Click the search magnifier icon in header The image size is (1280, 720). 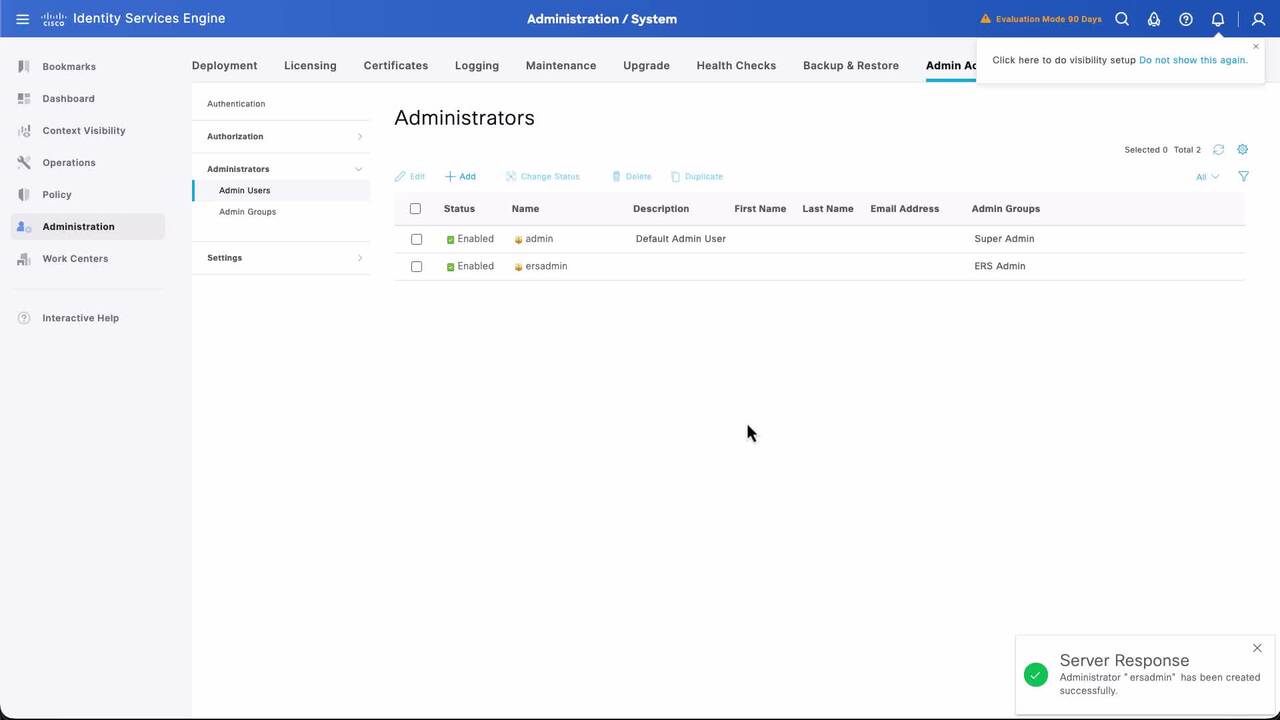click(x=1122, y=19)
